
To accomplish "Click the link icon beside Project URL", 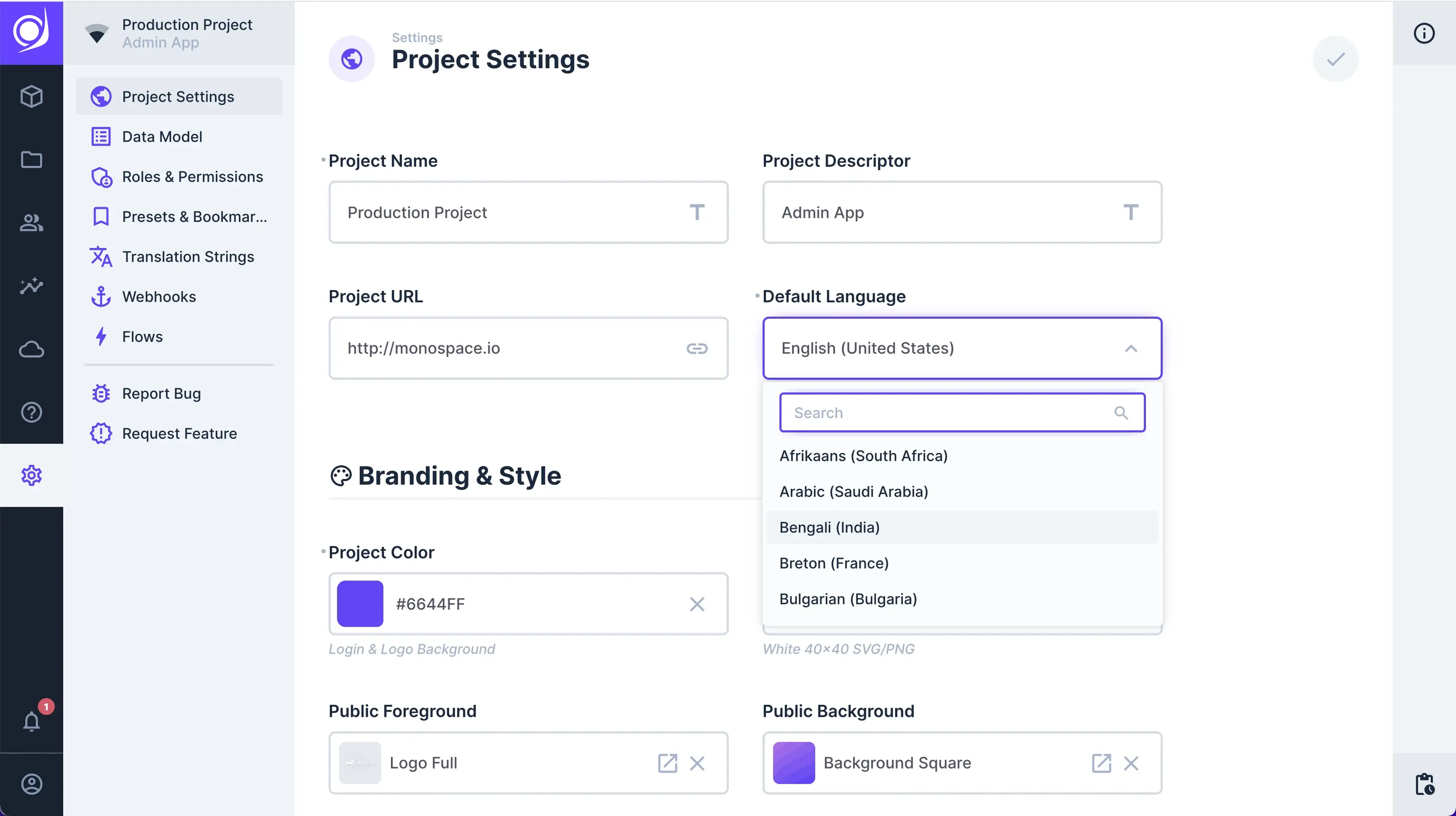I will pos(698,349).
